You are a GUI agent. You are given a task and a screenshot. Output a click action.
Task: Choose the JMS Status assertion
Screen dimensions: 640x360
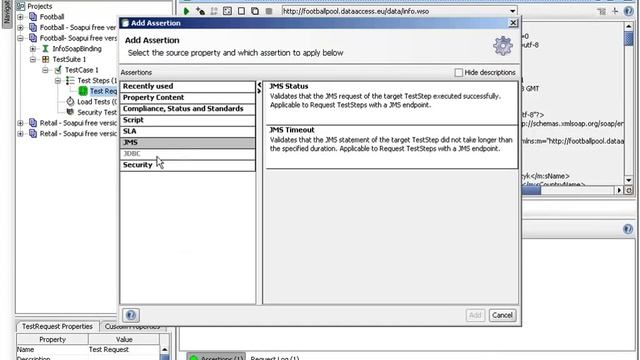tap(391, 103)
